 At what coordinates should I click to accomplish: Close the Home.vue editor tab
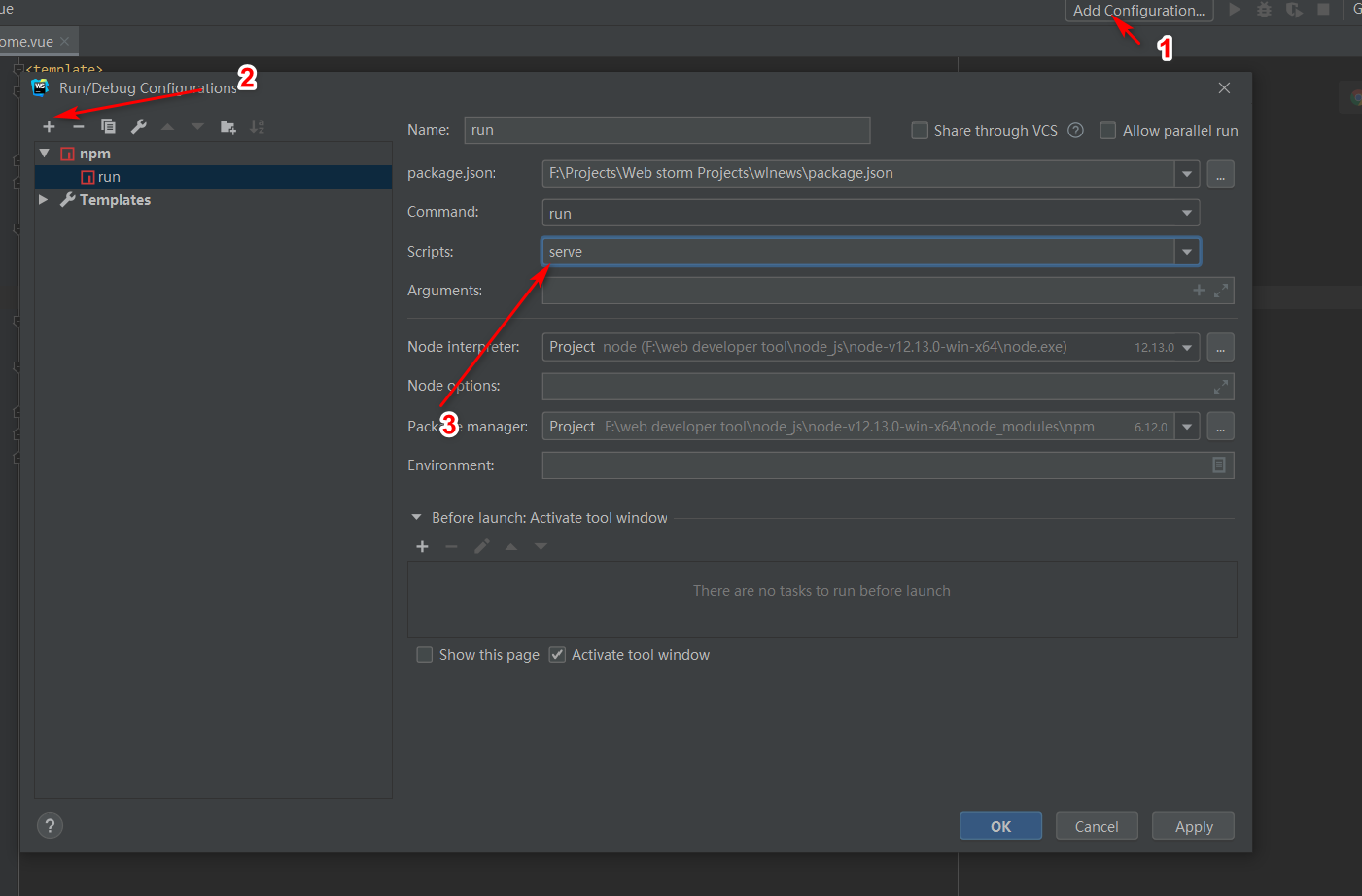click(65, 42)
